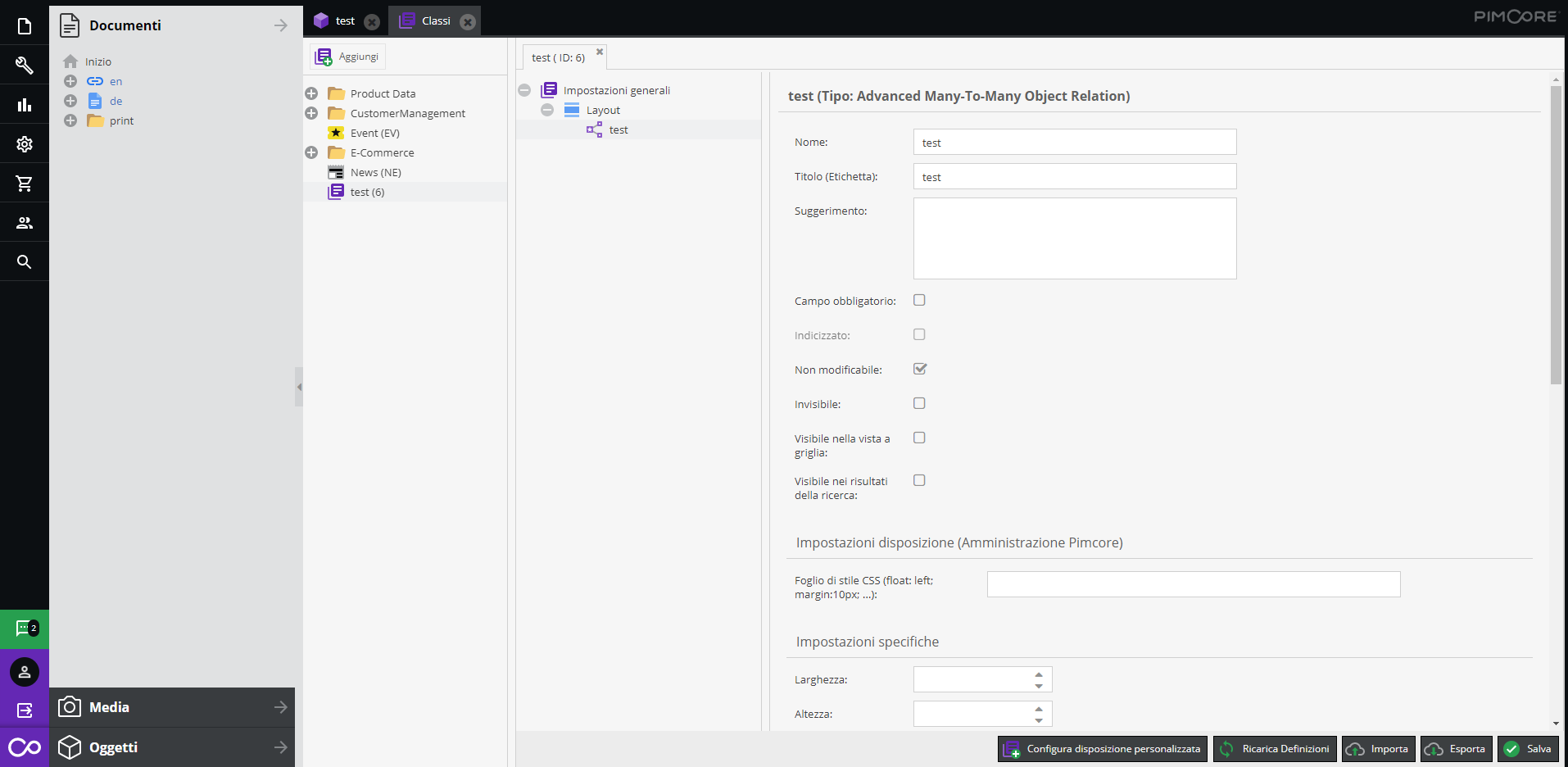Toggle the Indicizzato checkbox
The height and width of the screenshot is (767, 1568).
point(919,334)
